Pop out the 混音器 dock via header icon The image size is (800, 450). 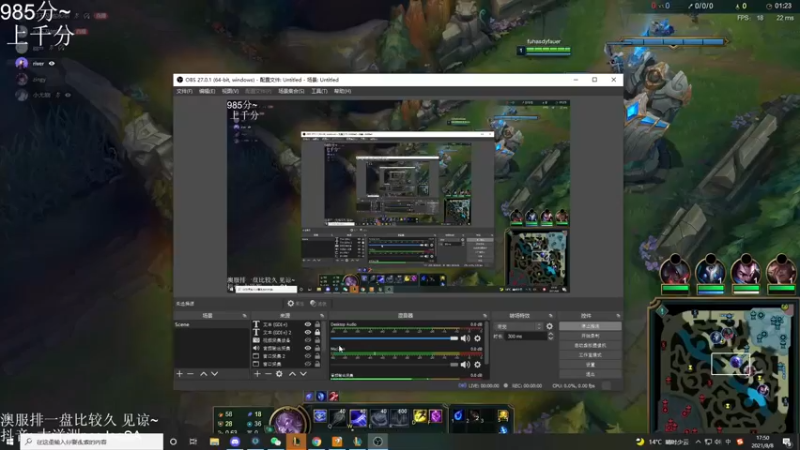485,316
